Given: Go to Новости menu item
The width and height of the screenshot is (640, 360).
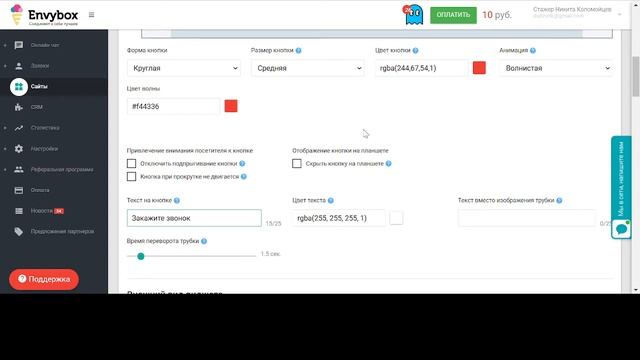Looking at the screenshot, I should pos(42,211).
